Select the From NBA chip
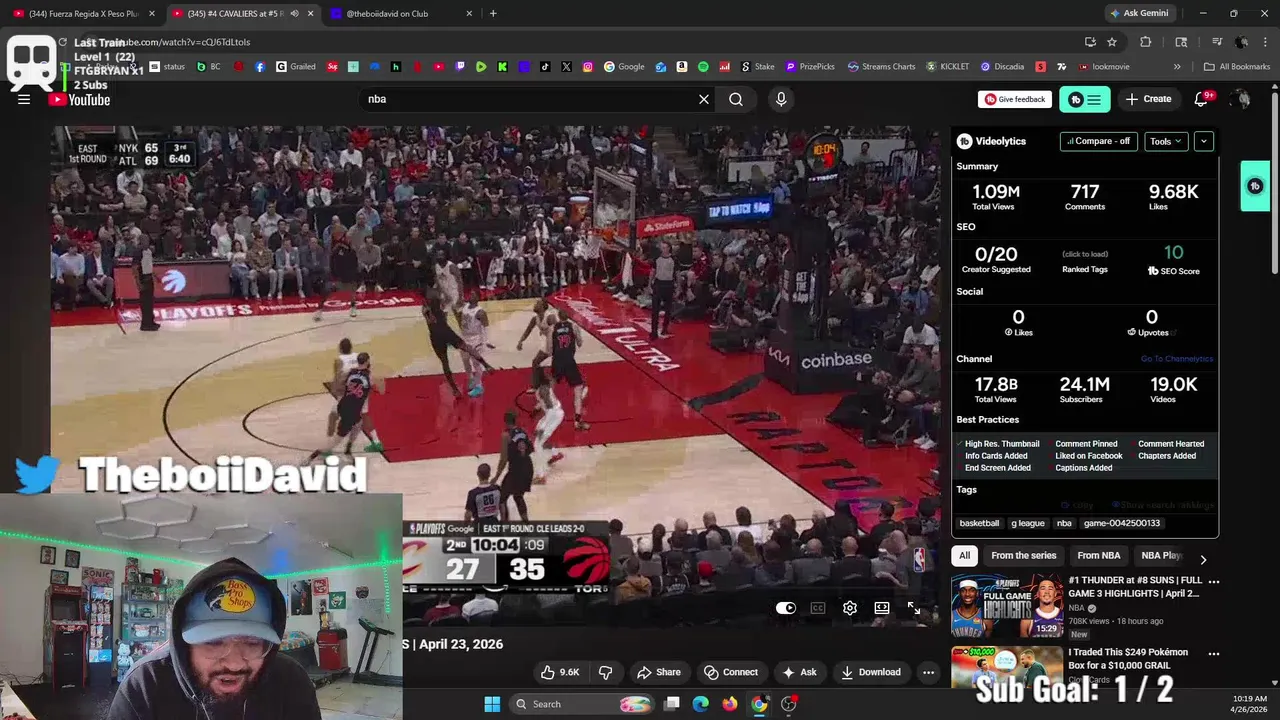This screenshot has width=1280, height=720. (x=1099, y=555)
